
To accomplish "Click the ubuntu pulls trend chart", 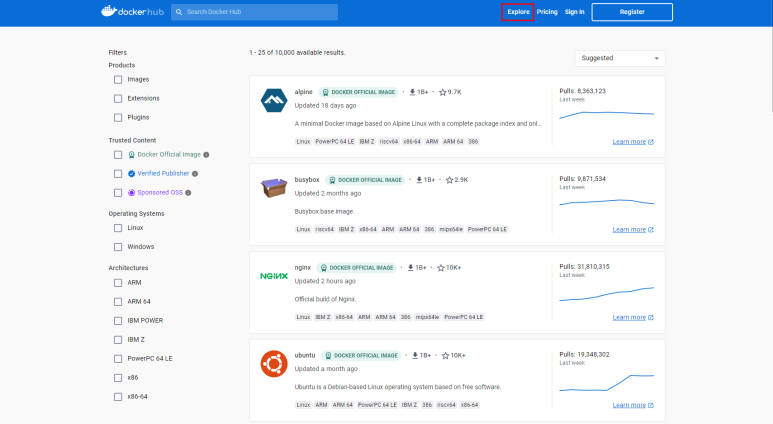I will 606,383.
